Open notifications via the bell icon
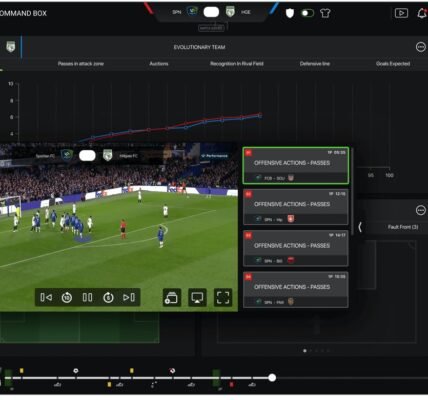 tap(422, 13)
